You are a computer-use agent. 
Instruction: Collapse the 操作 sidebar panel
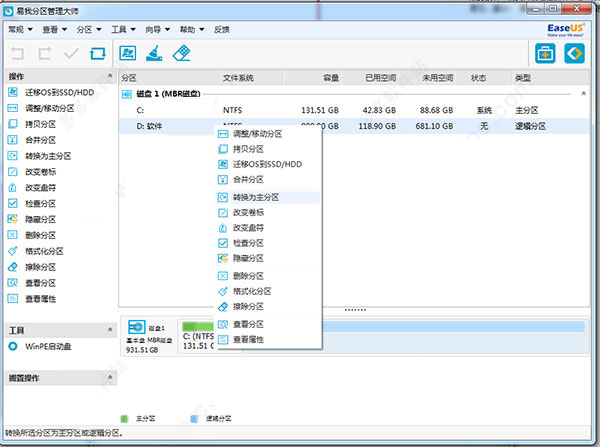110,76
